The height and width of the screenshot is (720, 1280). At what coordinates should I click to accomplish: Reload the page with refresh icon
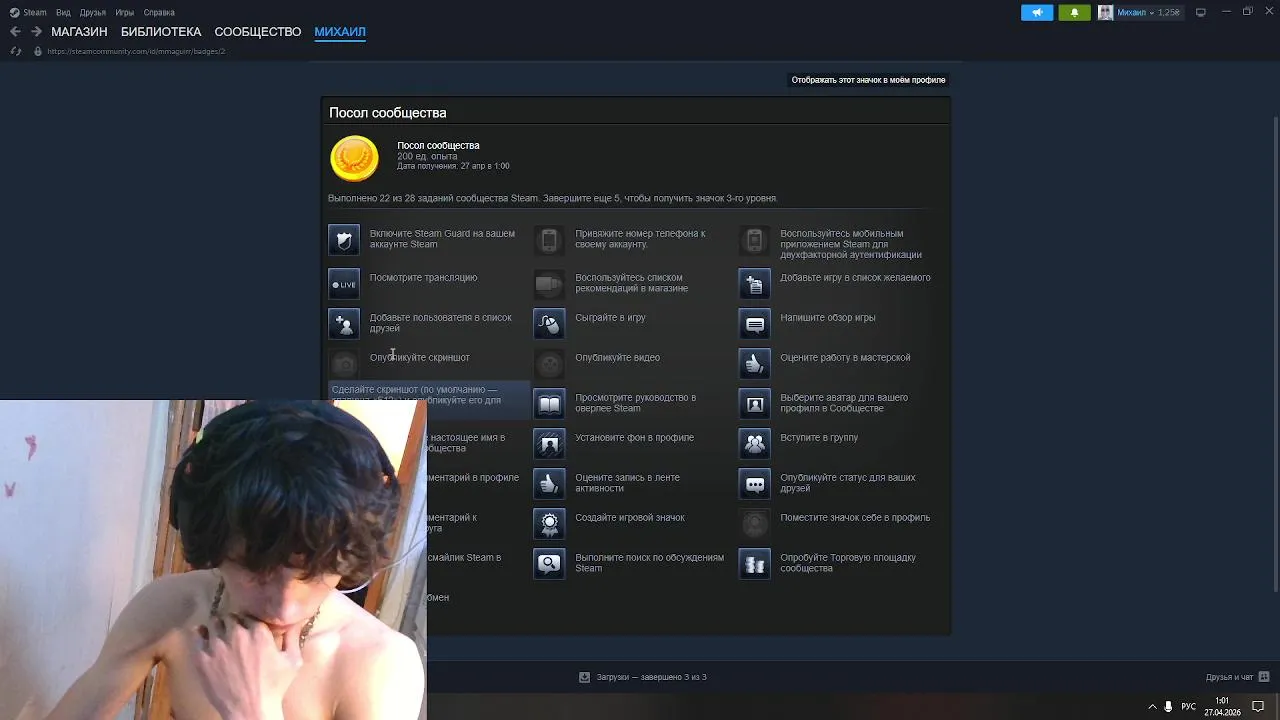pyautogui.click(x=15, y=51)
